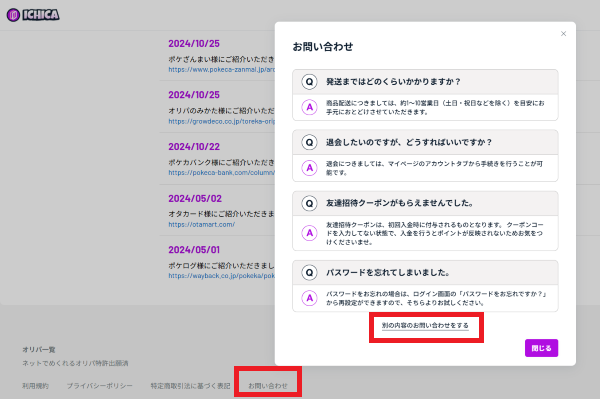
Task: Click the answer text about 10営業日 delivery
Action: [435, 107]
